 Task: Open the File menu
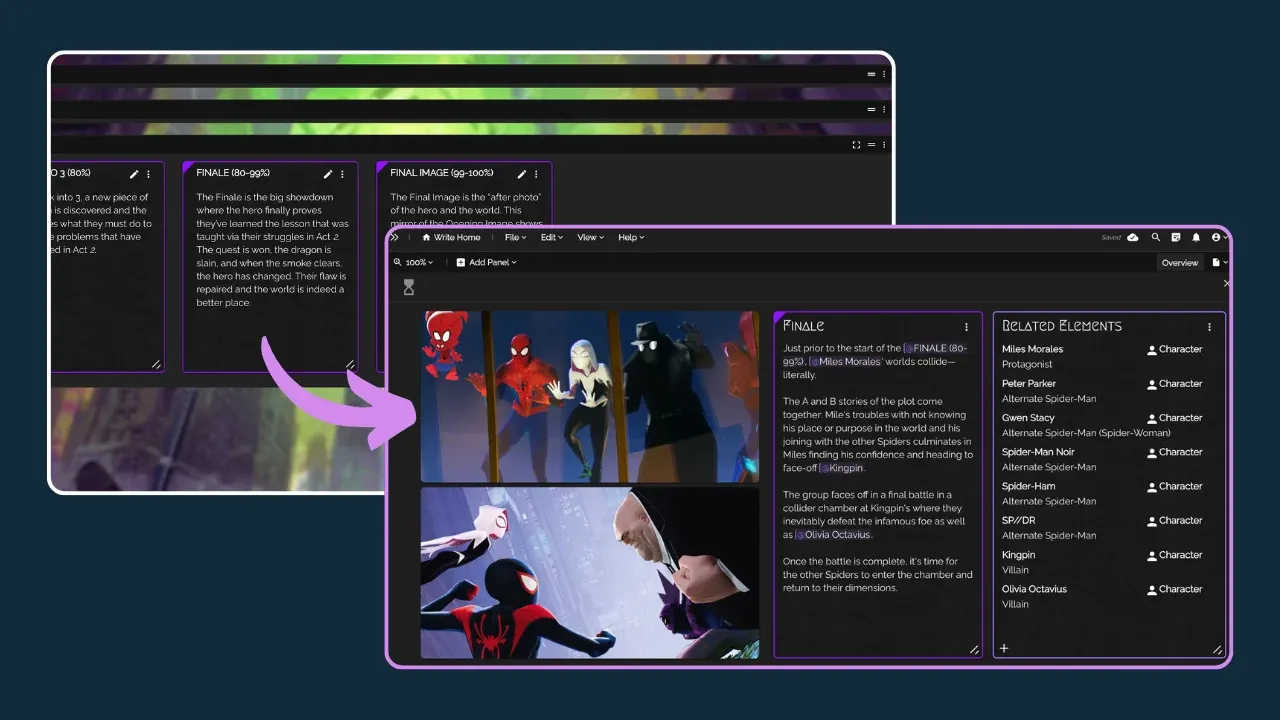tap(514, 238)
